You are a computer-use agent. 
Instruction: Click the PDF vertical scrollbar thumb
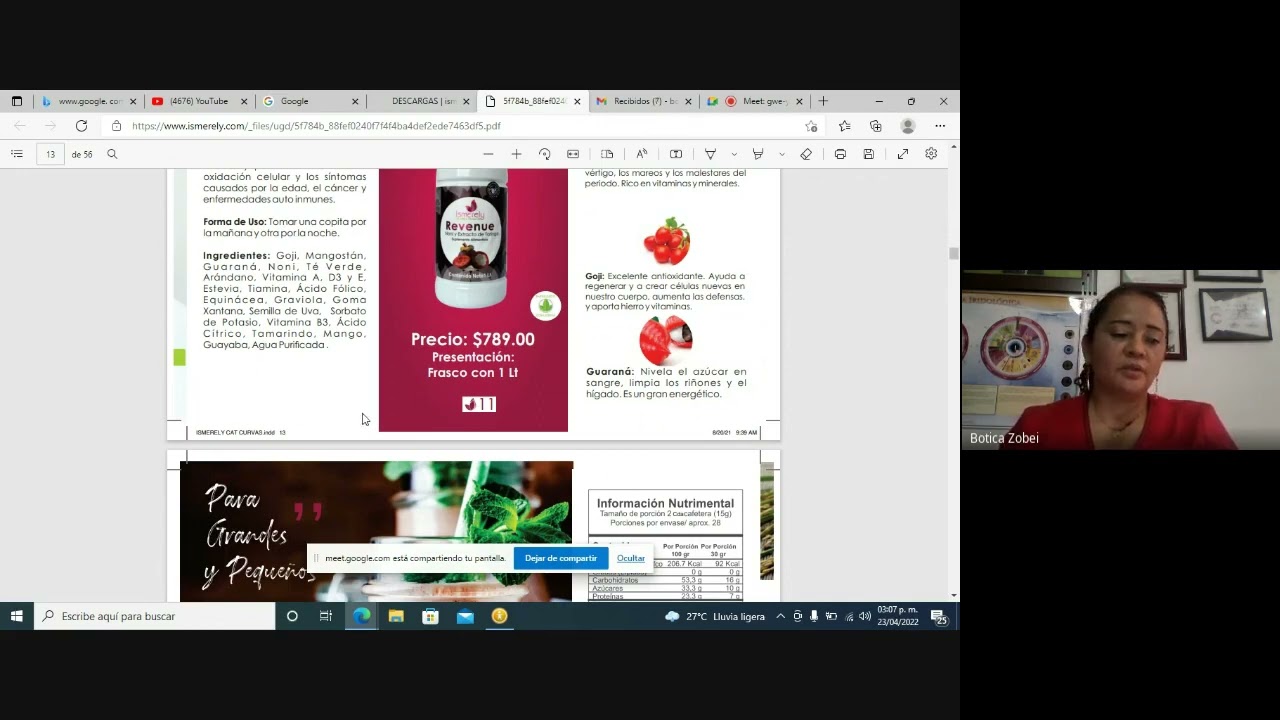point(953,254)
